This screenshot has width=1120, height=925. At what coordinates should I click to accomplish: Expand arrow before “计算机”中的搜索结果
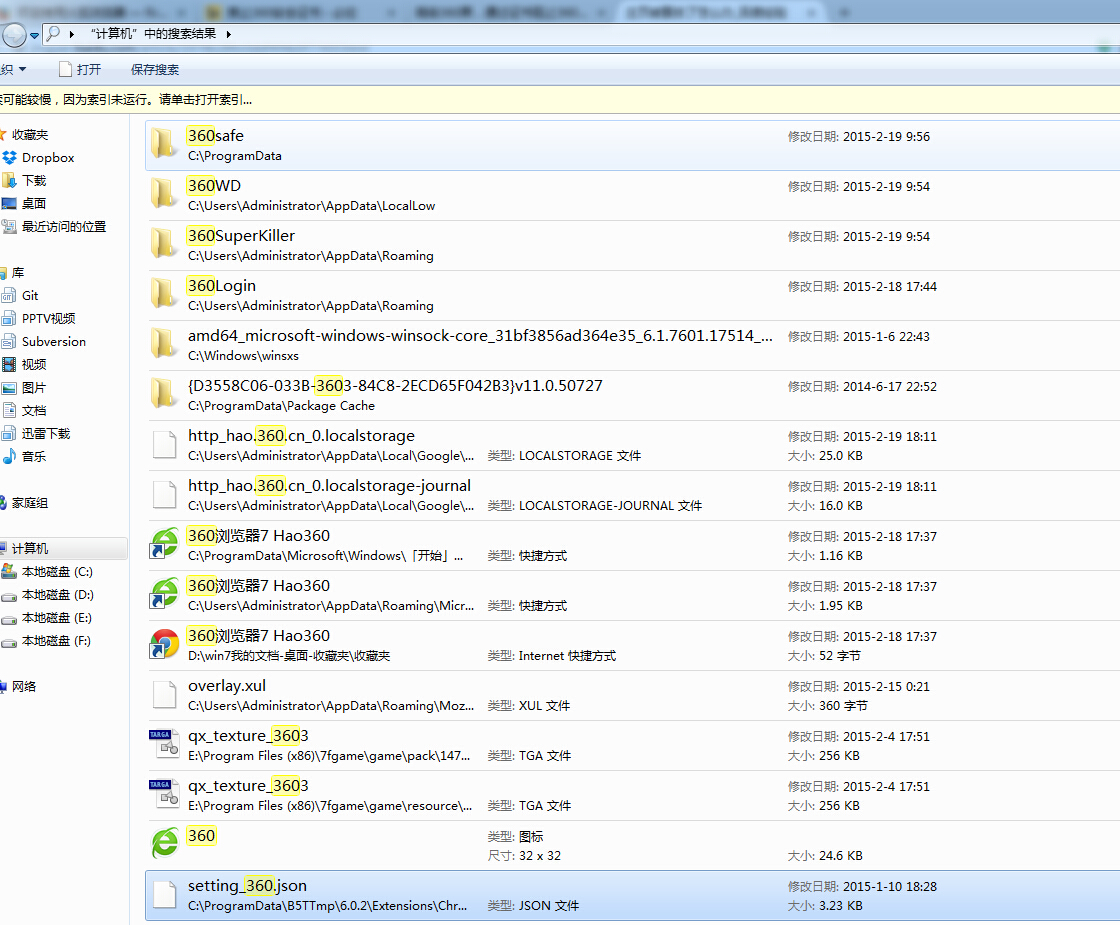[x=71, y=34]
